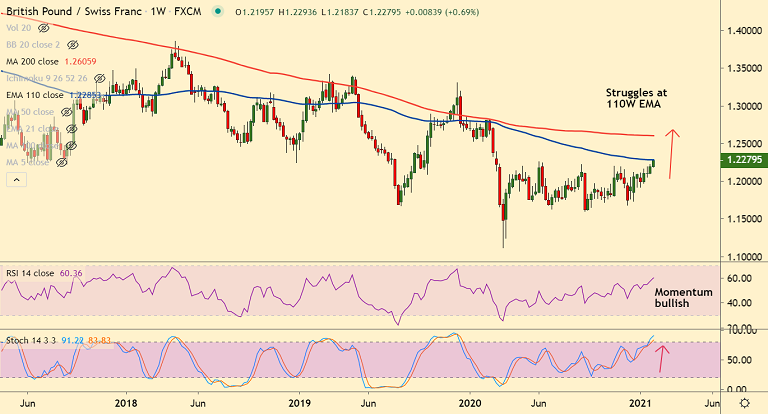Select the EMA 110 close legend
Image resolution: width=768 pixels, height=414 pixels.
(35, 95)
